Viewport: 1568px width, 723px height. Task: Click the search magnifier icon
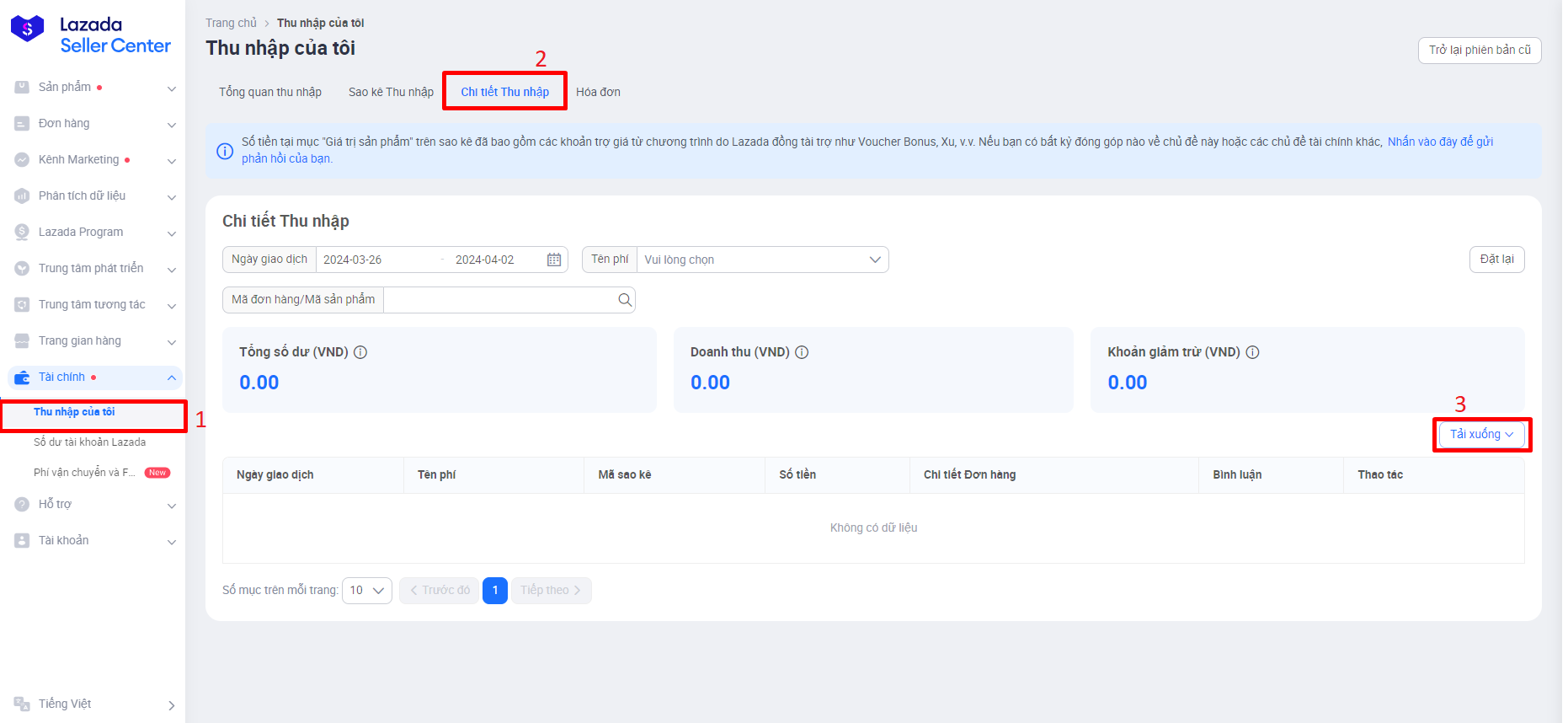624,300
